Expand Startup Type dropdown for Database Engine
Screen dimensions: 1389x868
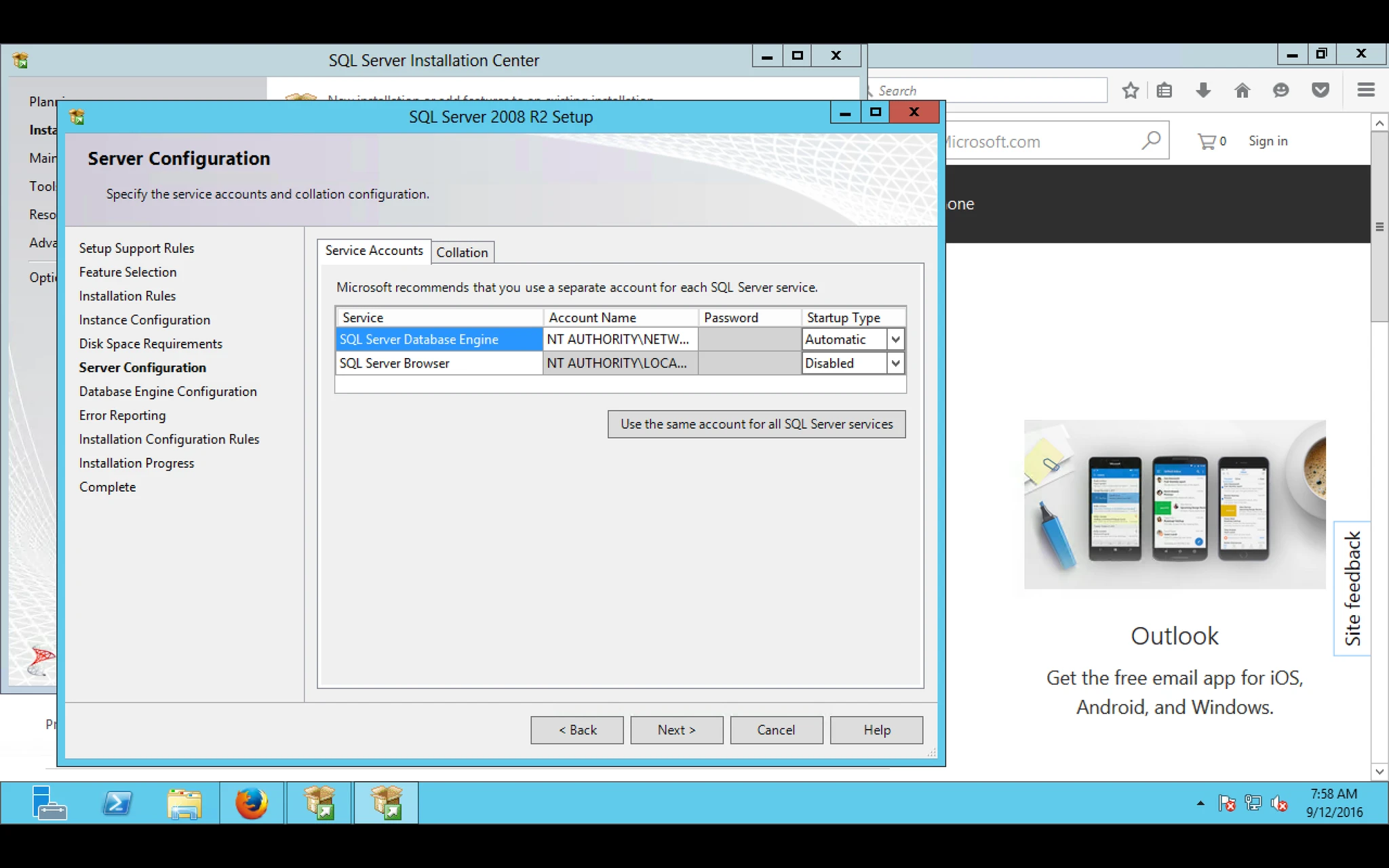895,339
